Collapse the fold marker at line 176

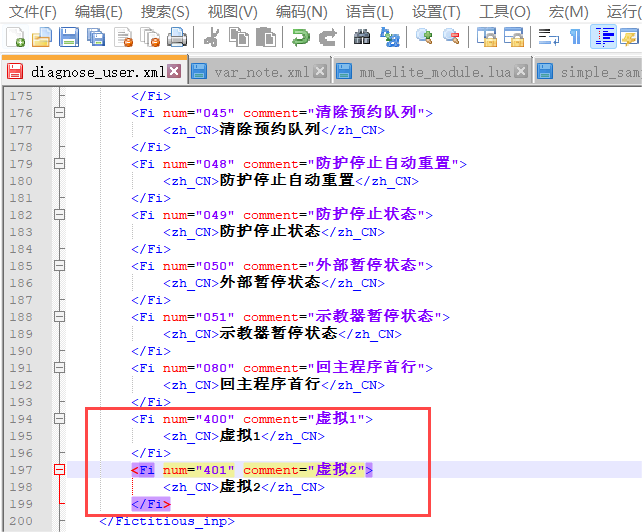click(59, 113)
